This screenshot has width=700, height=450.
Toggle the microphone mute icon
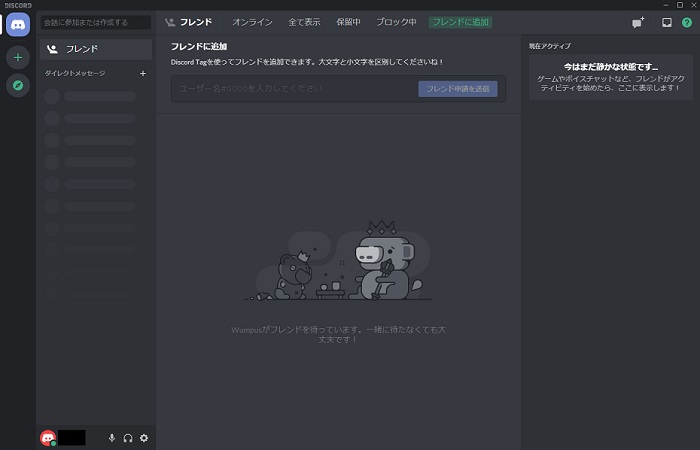[112, 438]
